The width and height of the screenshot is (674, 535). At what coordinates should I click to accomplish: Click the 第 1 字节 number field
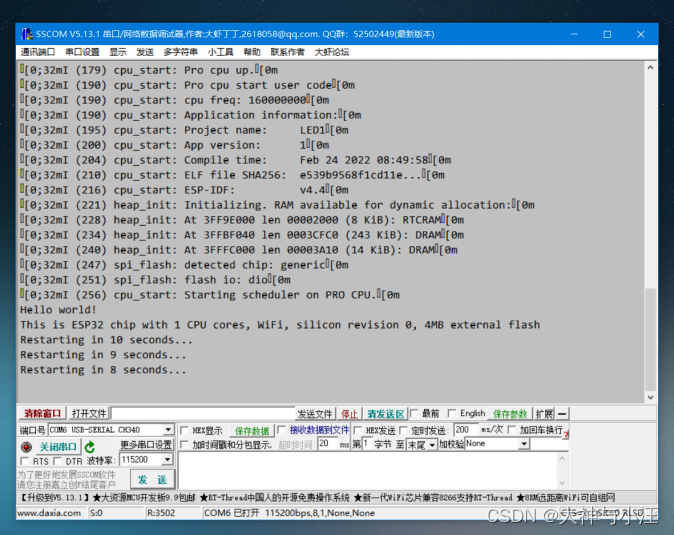(367, 444)
